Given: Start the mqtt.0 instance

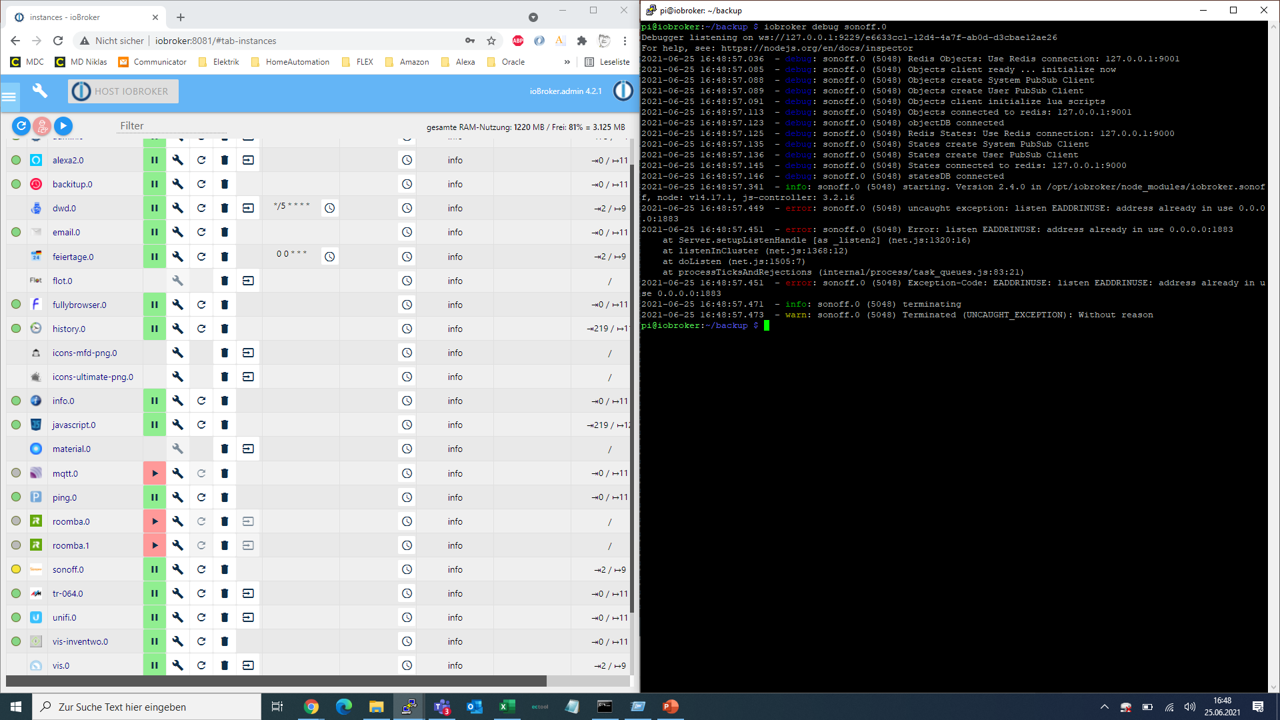Looking at the screenshot, I should point(154,473).
